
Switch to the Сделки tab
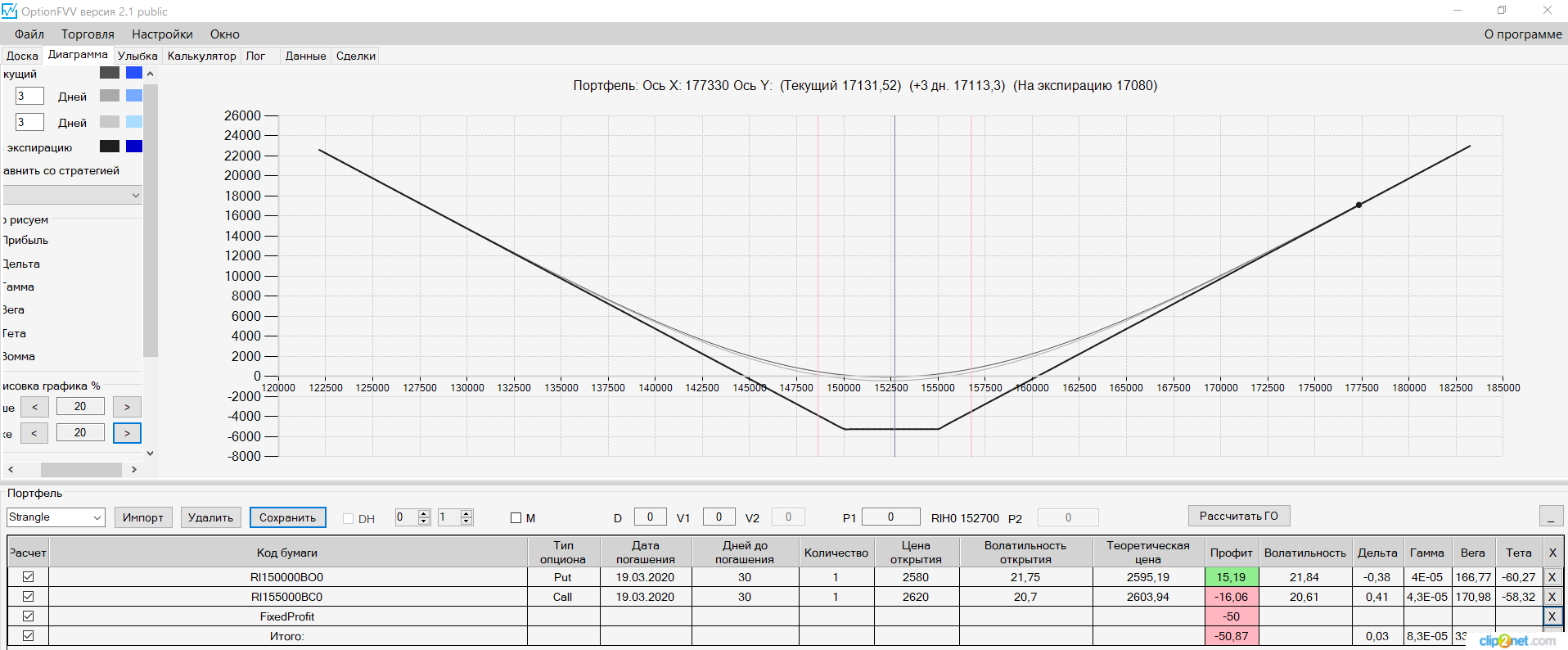356,56
